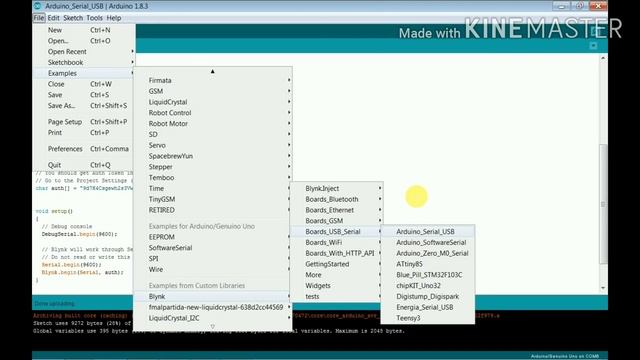Image resolution: width=640 pixels, height=360 pixels.
Task: Open Boards_GSM submenu
Action: [x=337, y=221]
